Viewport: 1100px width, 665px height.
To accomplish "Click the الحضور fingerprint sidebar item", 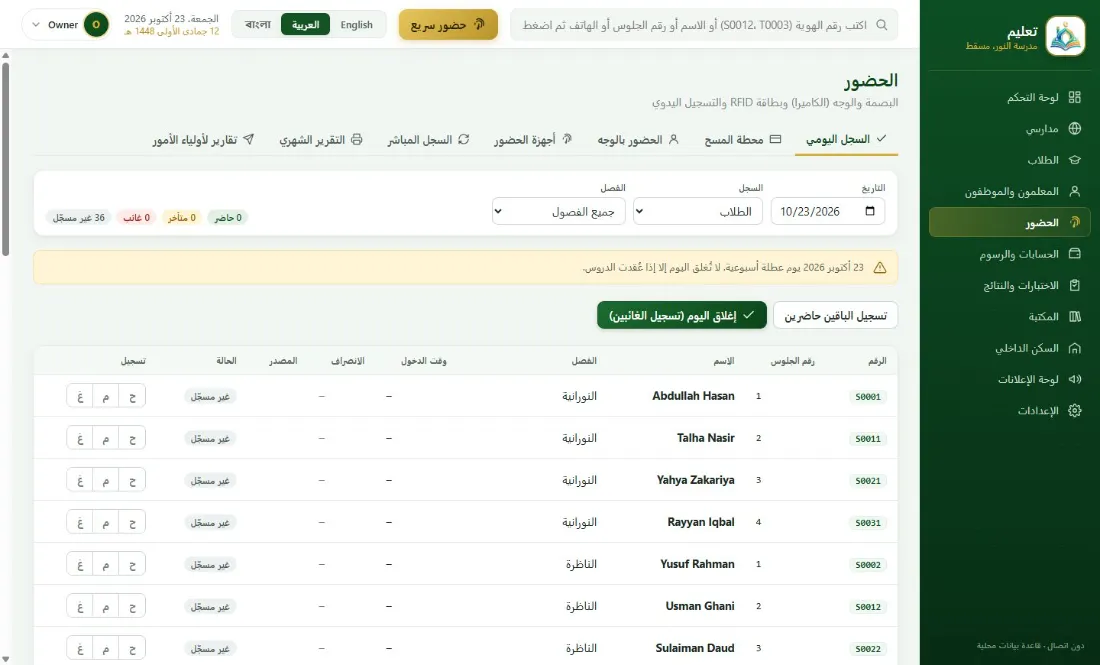I will point(1010,222).
